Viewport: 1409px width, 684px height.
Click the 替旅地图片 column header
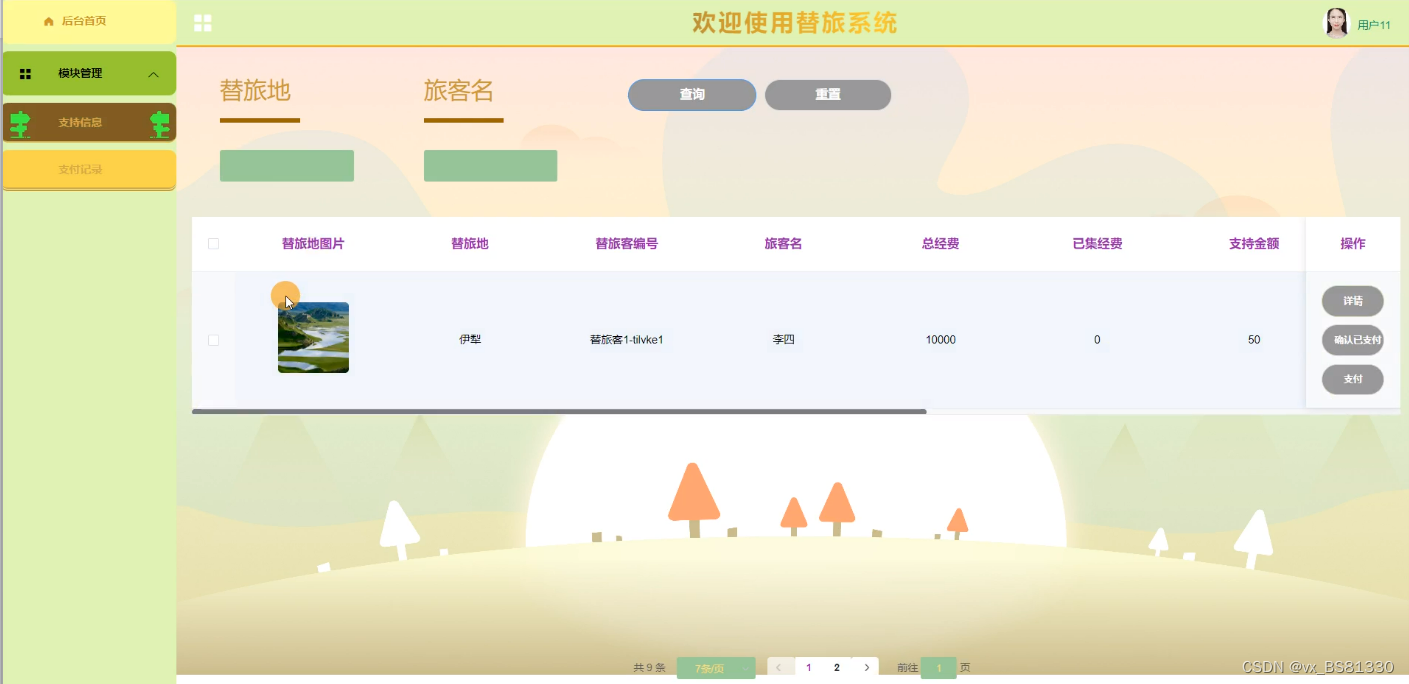[x=313, y=244]
